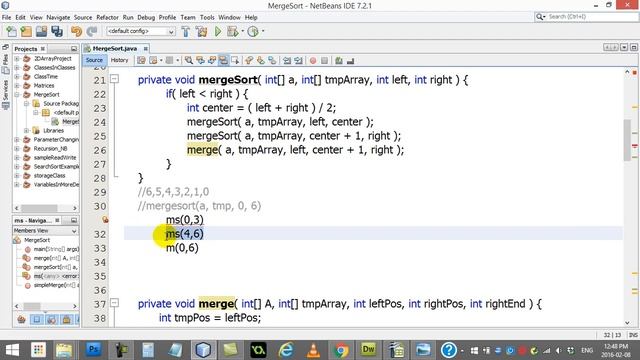Switch to the Source view
640x360 pixels.
pos(94,60)
